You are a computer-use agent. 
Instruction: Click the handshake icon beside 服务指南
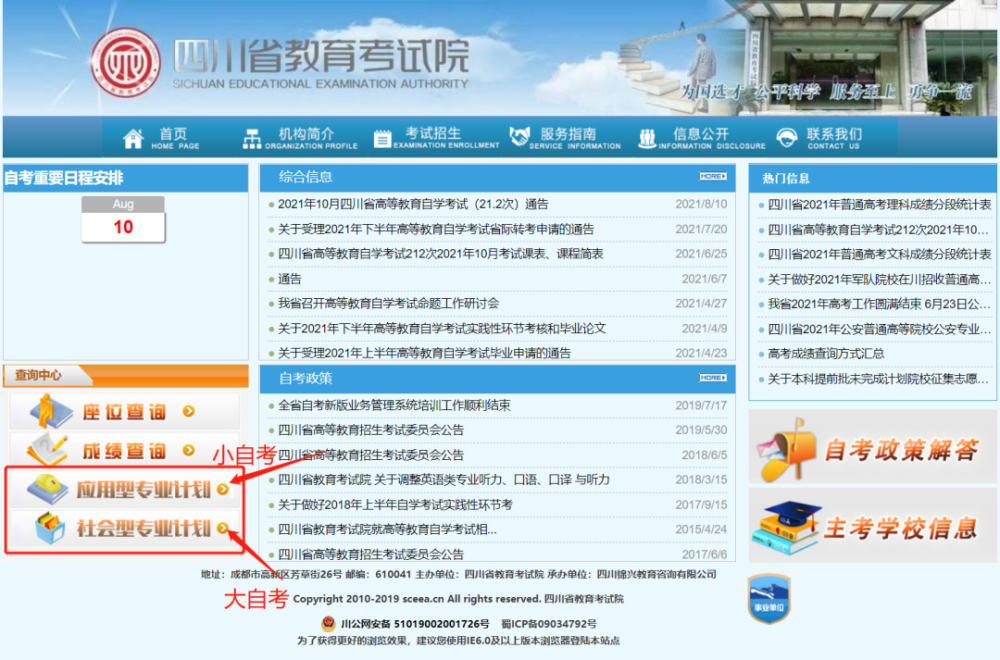pyautogui.click(x=520, y=136)
